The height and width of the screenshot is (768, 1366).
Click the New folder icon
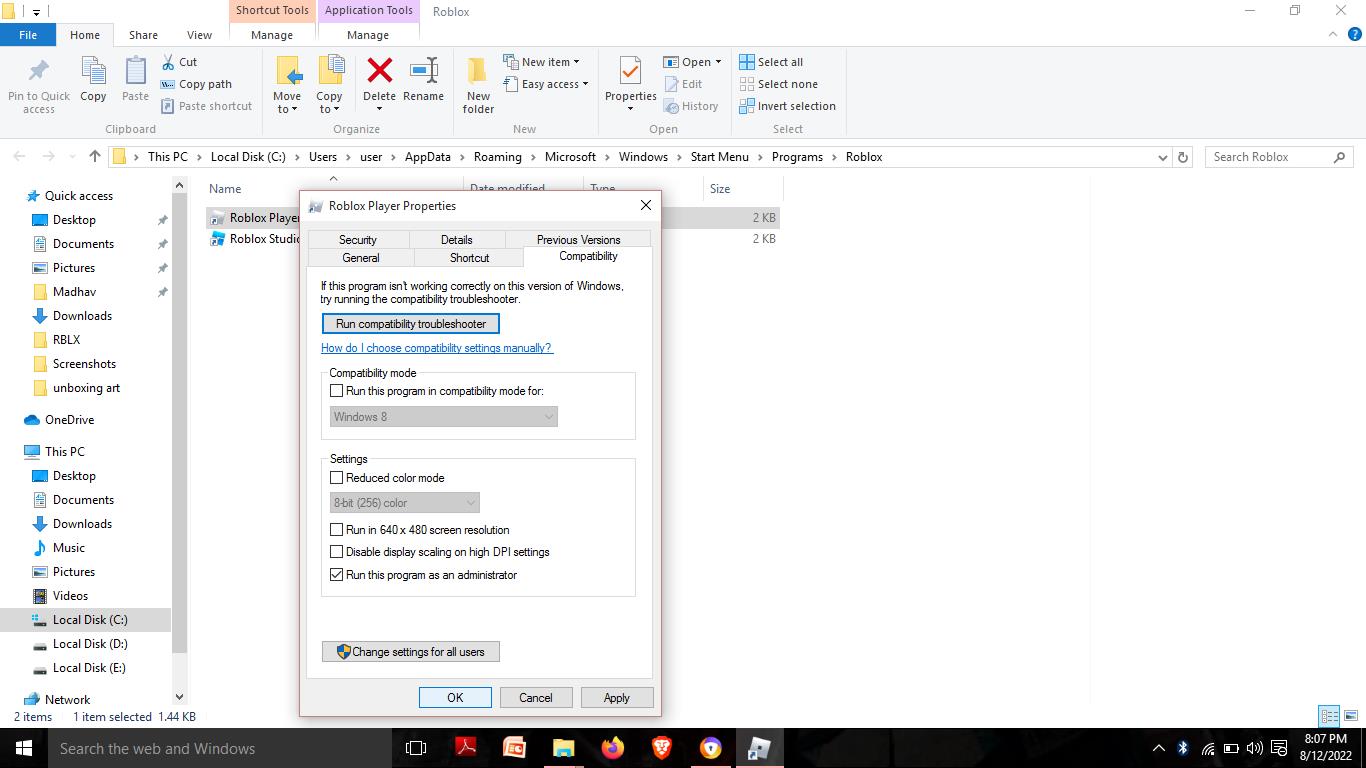[478, 72]
